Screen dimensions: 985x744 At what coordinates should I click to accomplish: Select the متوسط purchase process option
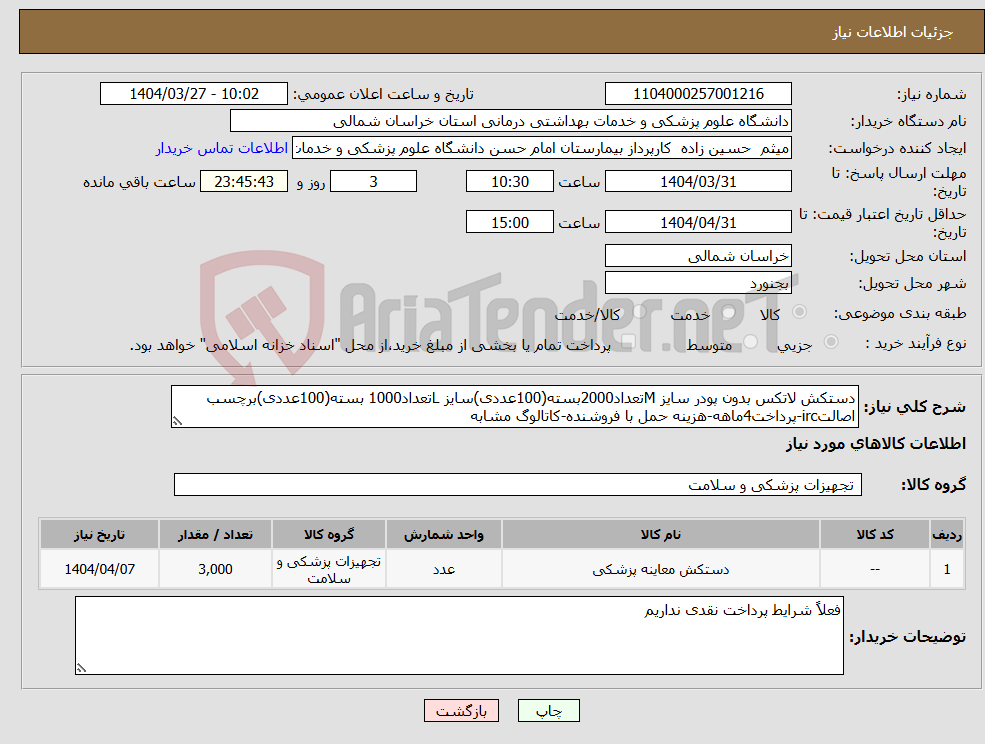pyautogui.click(x=751, y=340)
